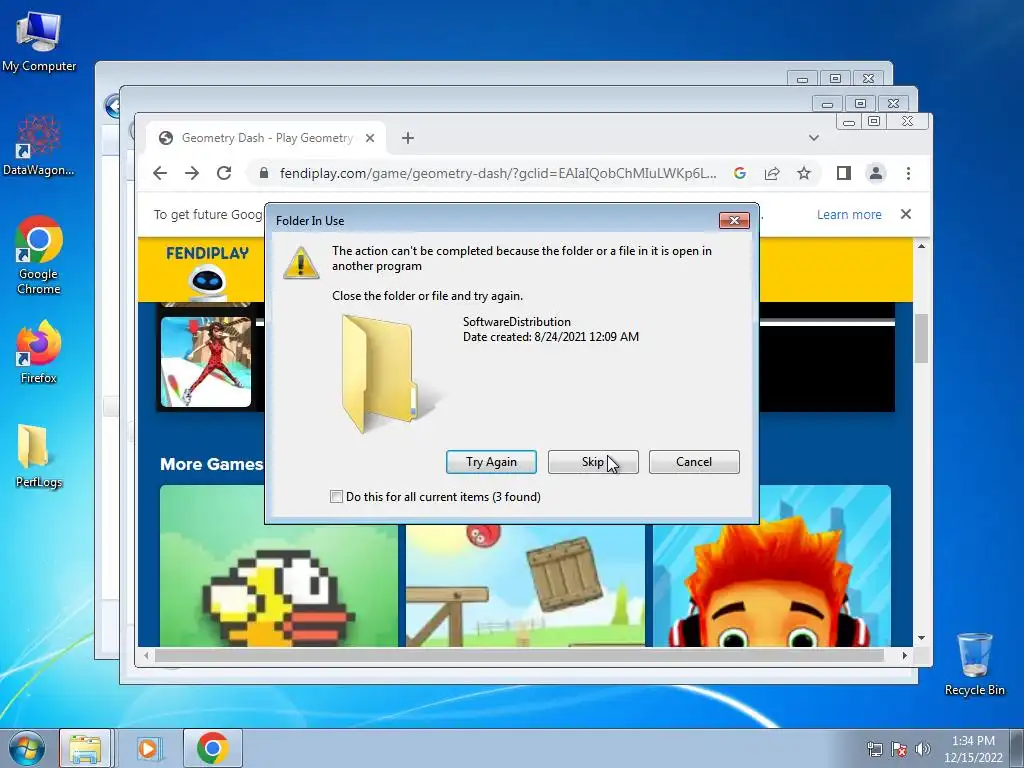Click the More Games heading
1024x768 pixels.
click(212, 464)
